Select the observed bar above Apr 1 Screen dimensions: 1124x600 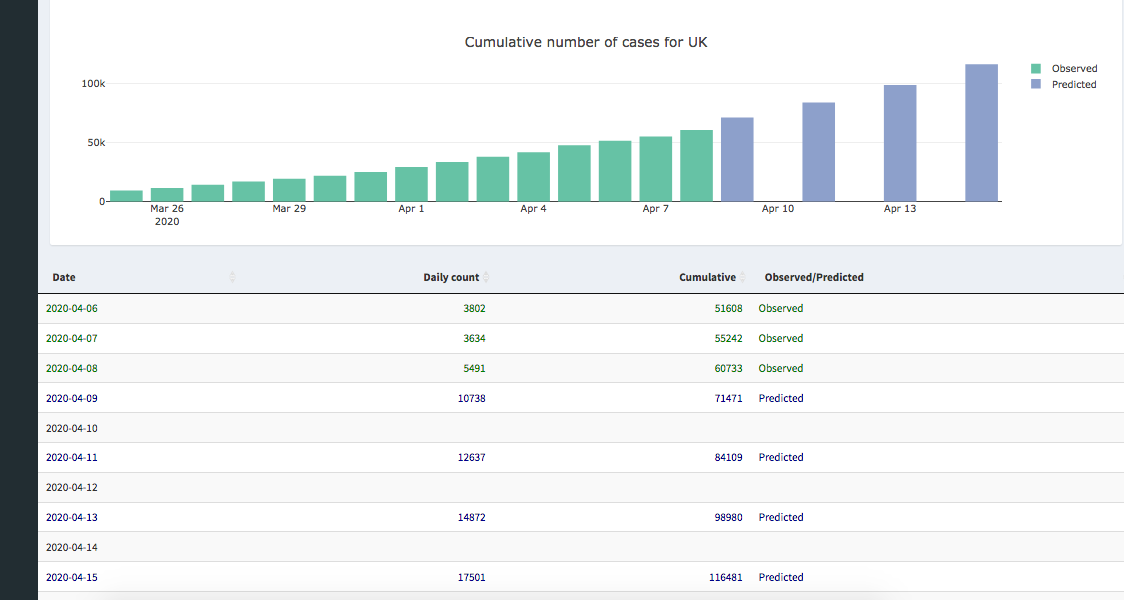click(411, 184)
